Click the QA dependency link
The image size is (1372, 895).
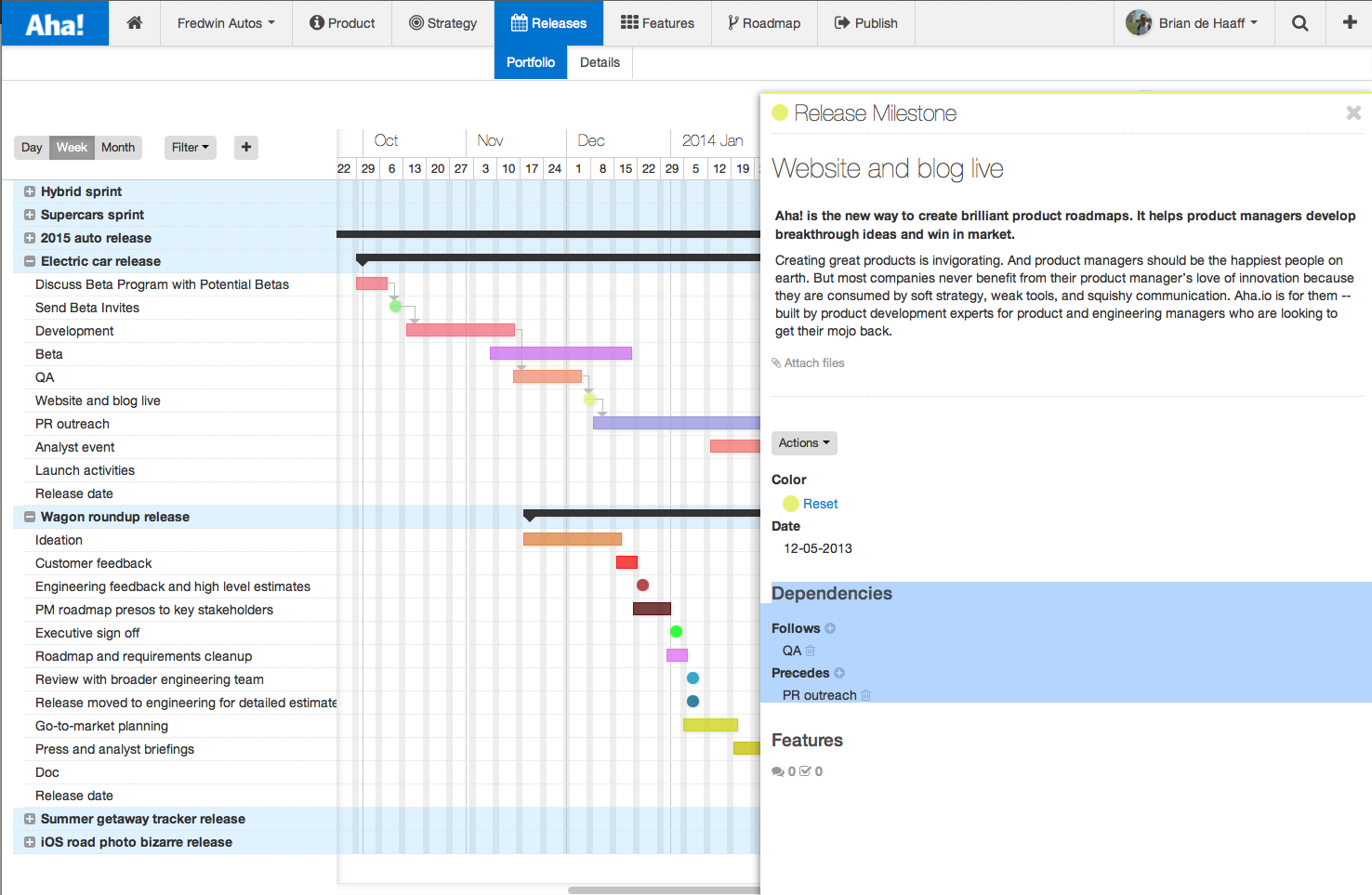(792, 651)
